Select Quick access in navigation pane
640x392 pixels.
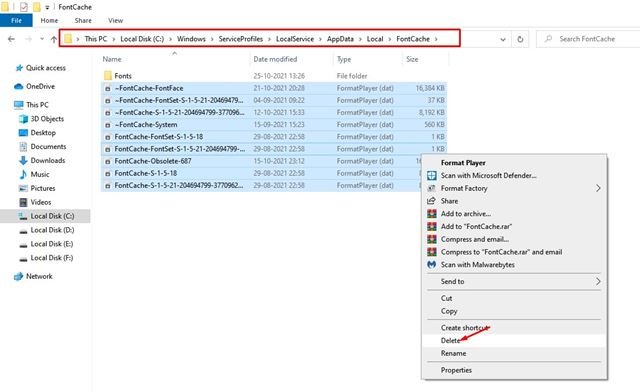[x=45, y=68]
